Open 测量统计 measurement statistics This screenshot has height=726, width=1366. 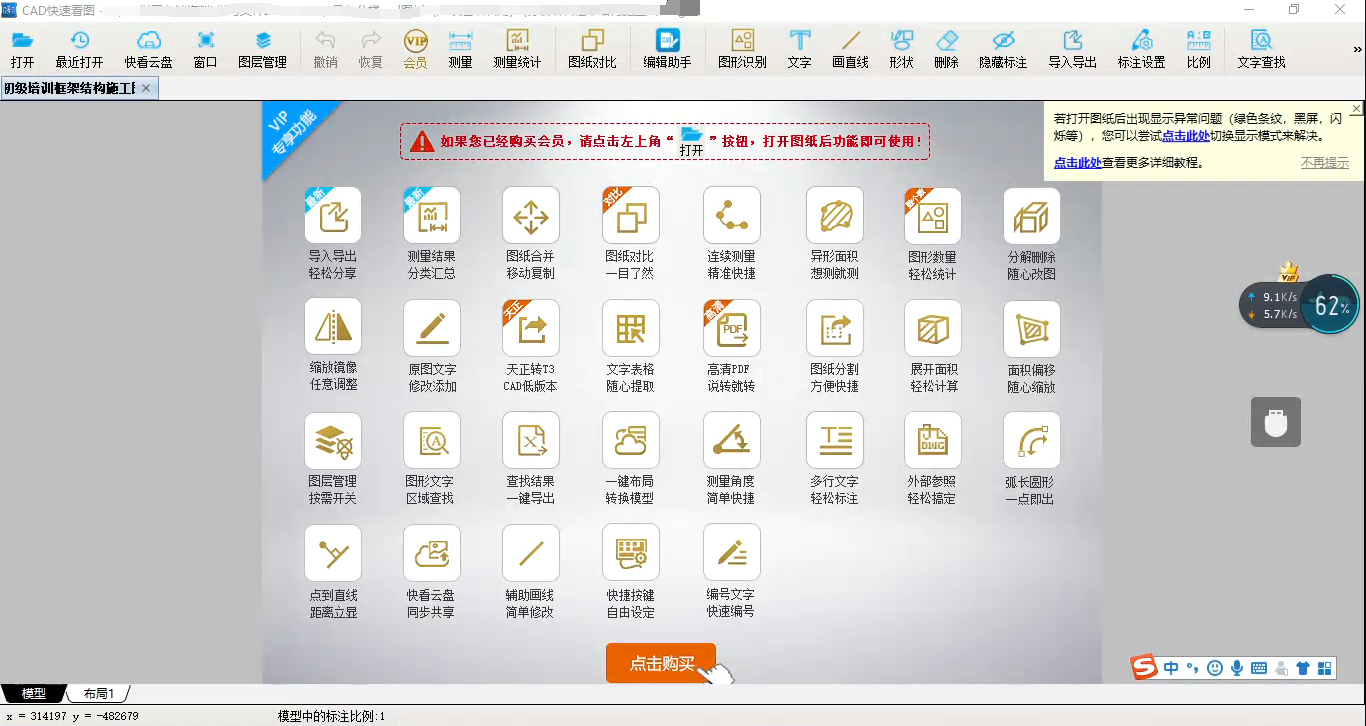point(517,49)
